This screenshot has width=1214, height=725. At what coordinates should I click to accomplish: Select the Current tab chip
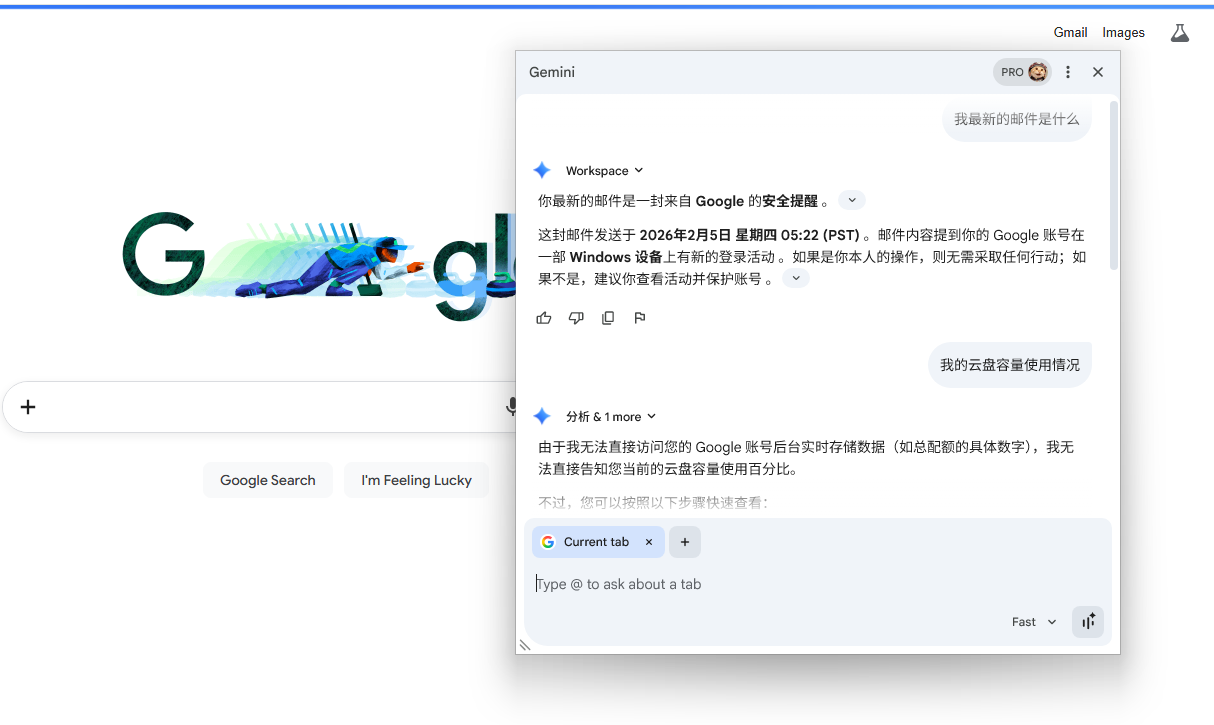[597, 542]
